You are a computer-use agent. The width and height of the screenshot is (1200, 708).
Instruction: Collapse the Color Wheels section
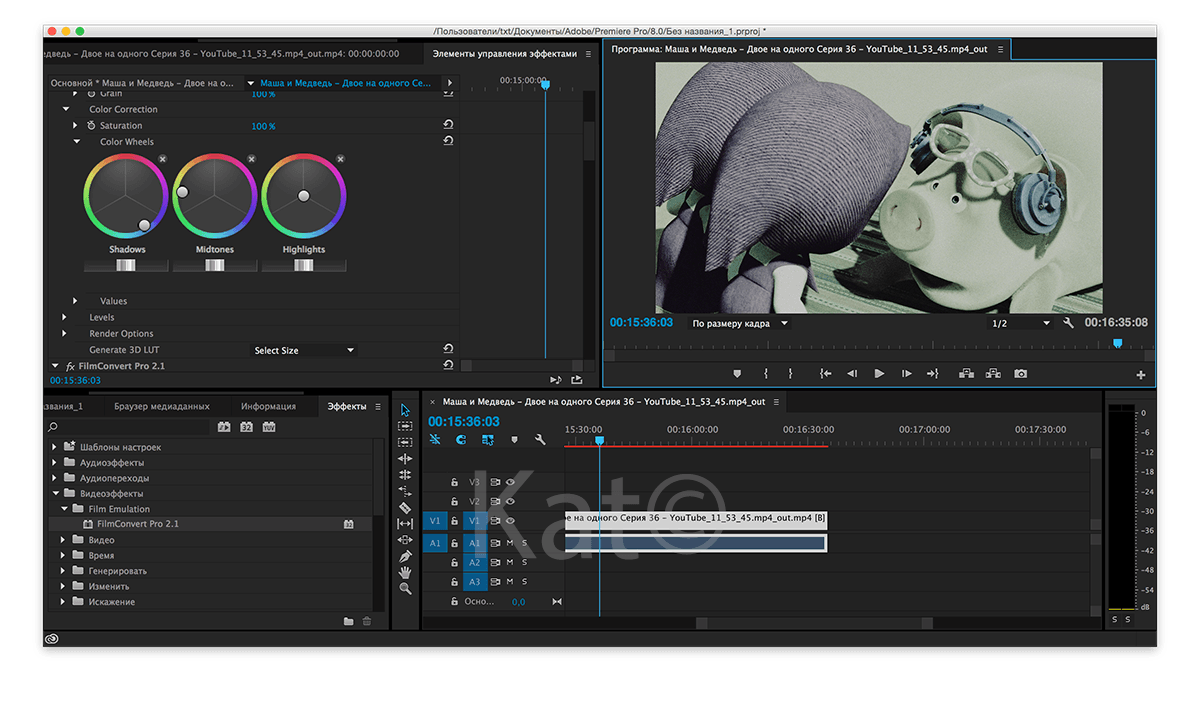pos(76,142)
